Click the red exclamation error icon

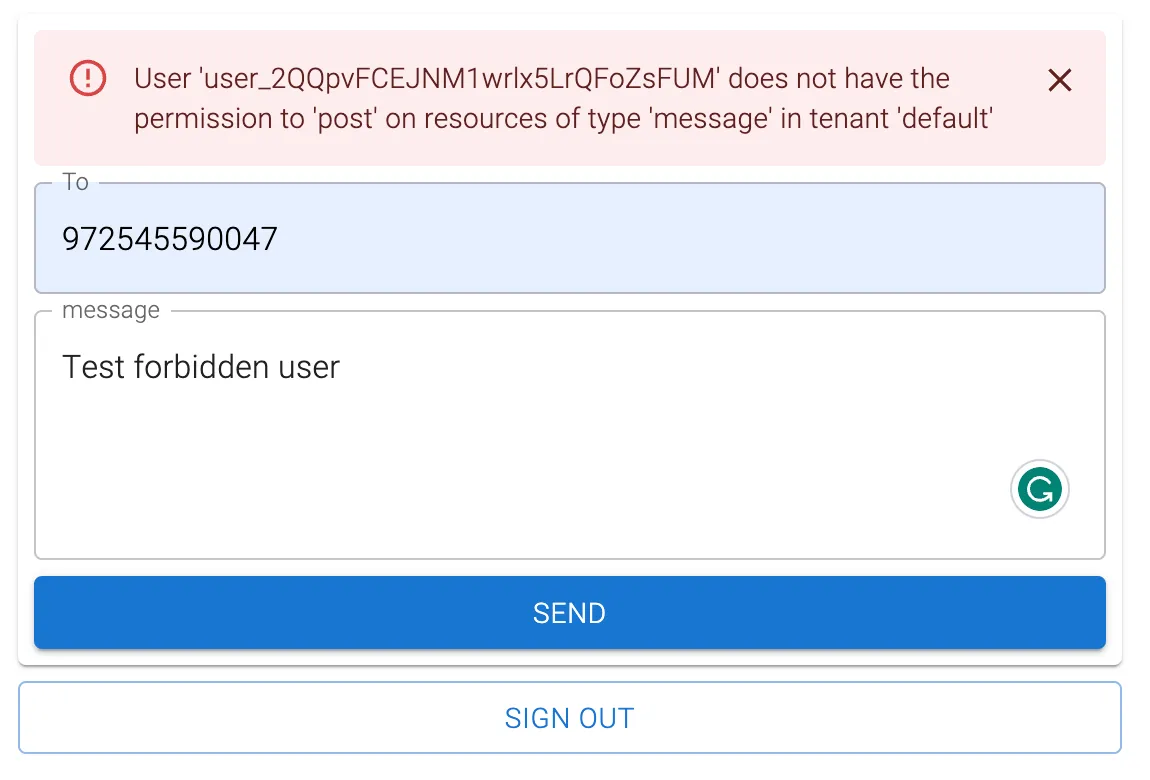pyautogui.click(x=86, y=79)
